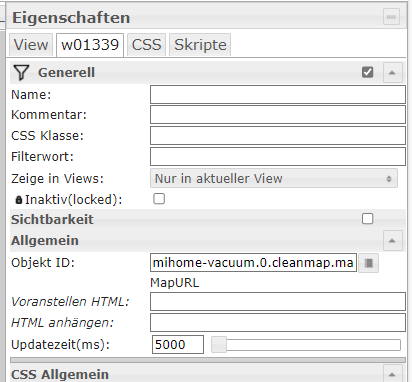This screenshot has width=412, height=382.
Task: Click the Voranstellen HTML input field
Action: pos(278,302)
